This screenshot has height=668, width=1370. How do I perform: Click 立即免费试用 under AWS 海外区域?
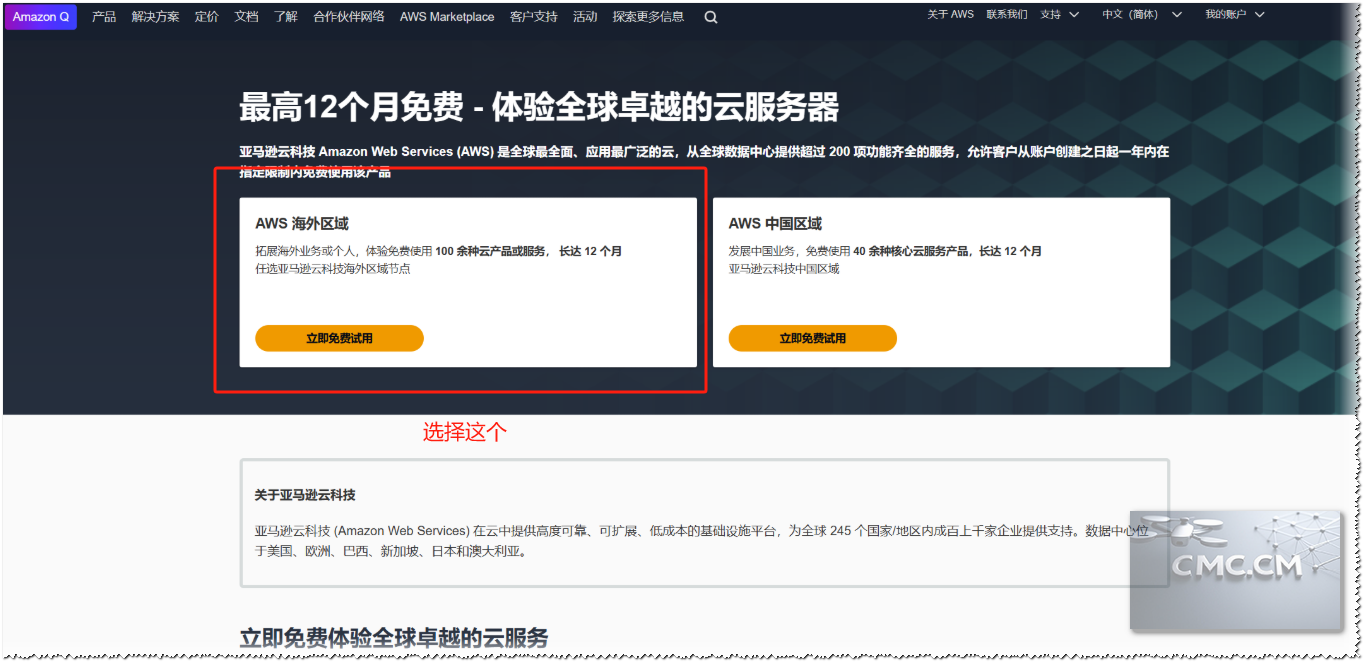[340, 339]
